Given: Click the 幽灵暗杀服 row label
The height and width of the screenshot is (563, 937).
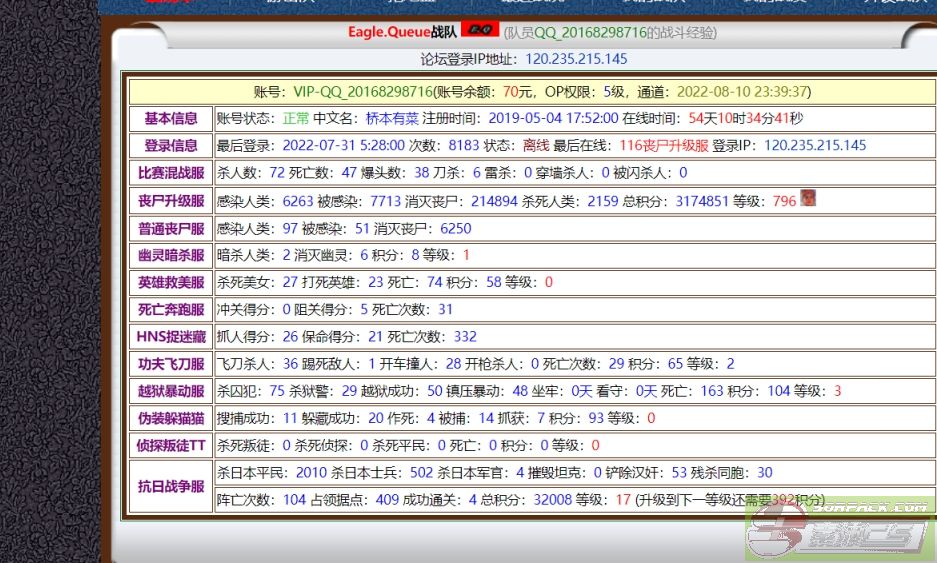Looking at the screenshot, I should click(171, 255).
